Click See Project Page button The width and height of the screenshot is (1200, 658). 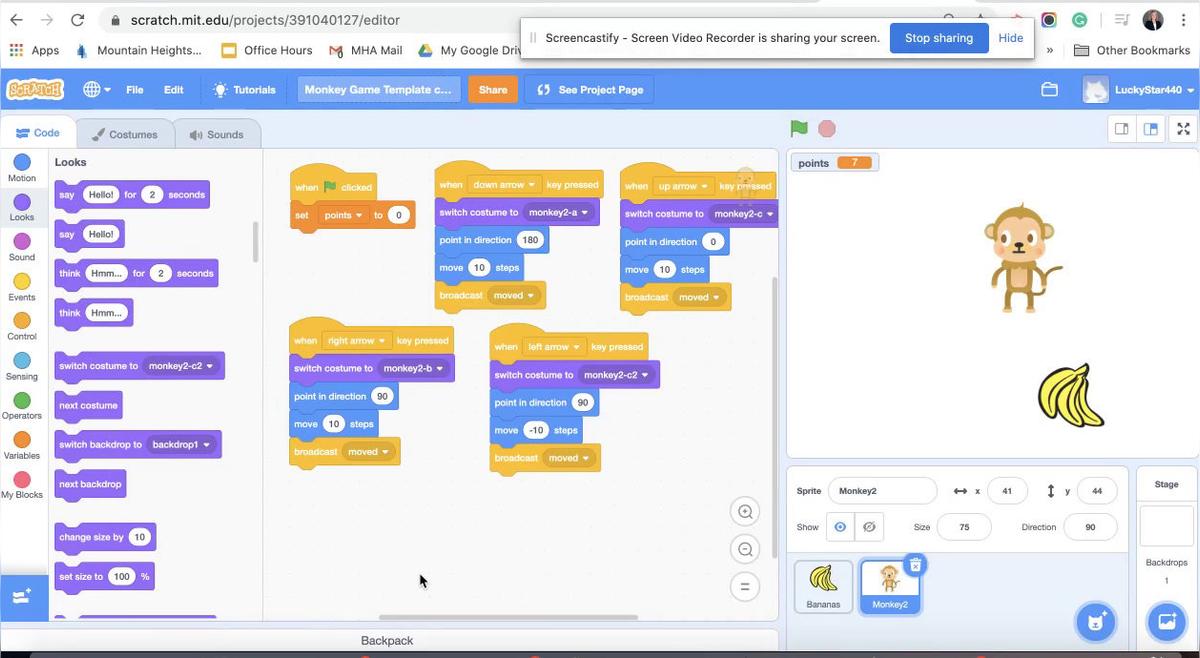[589, 89]
